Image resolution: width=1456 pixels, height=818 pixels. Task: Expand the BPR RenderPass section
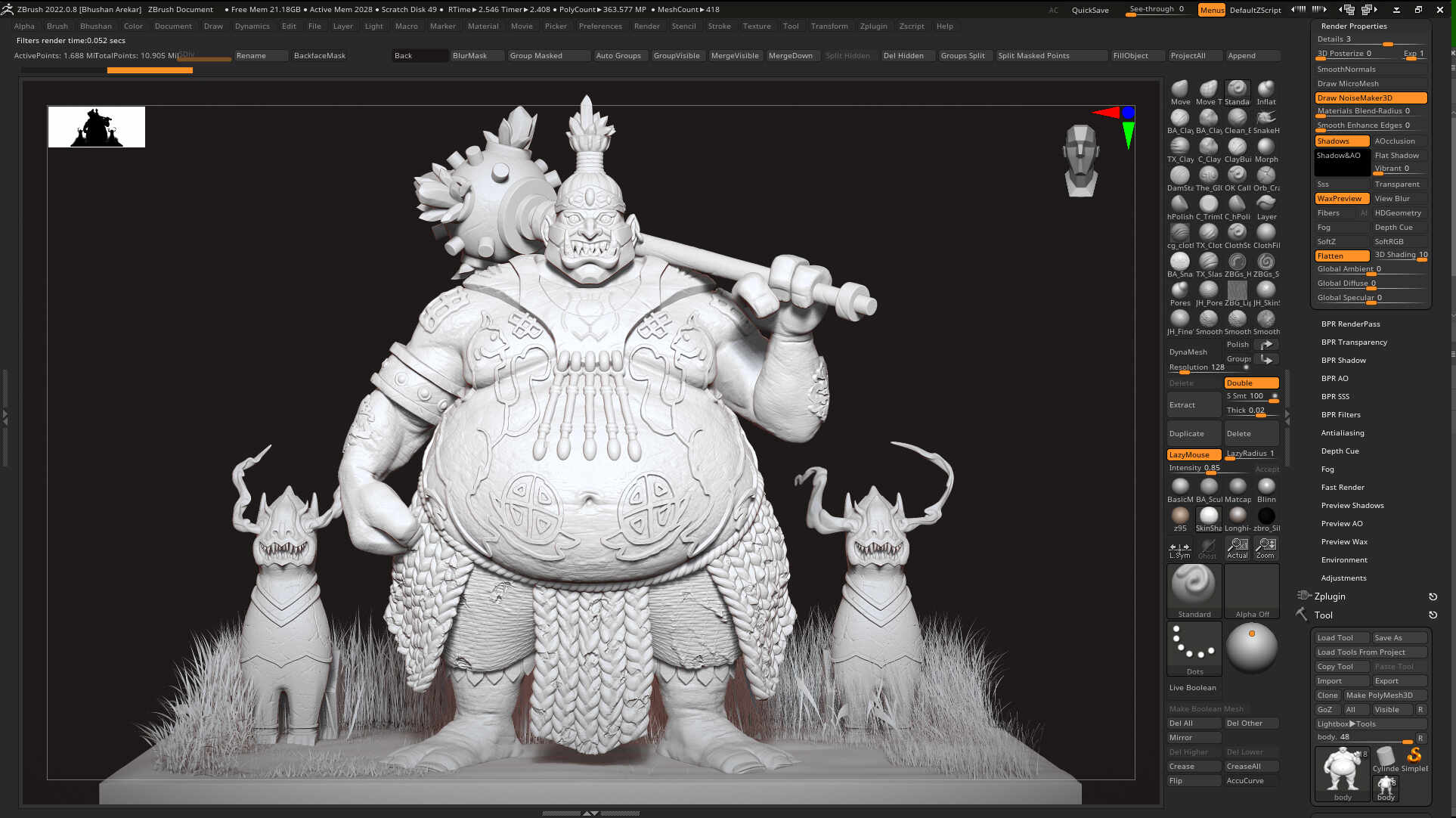pos(1350,324)
